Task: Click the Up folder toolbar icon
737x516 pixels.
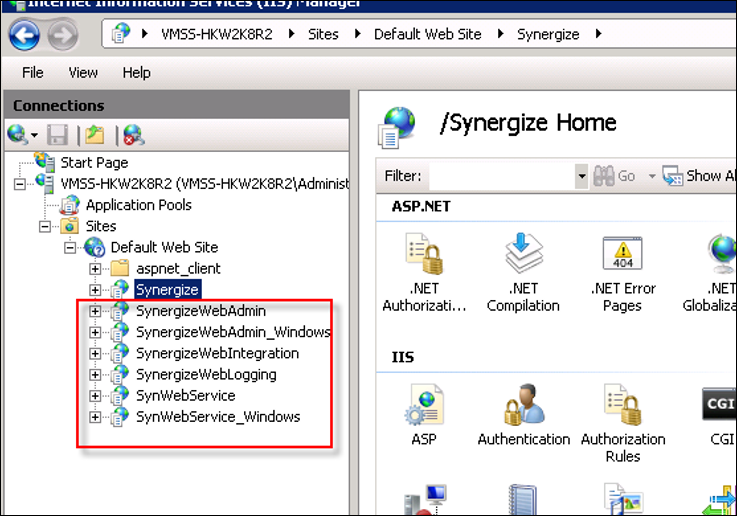Action: click(x=94, y=135)
